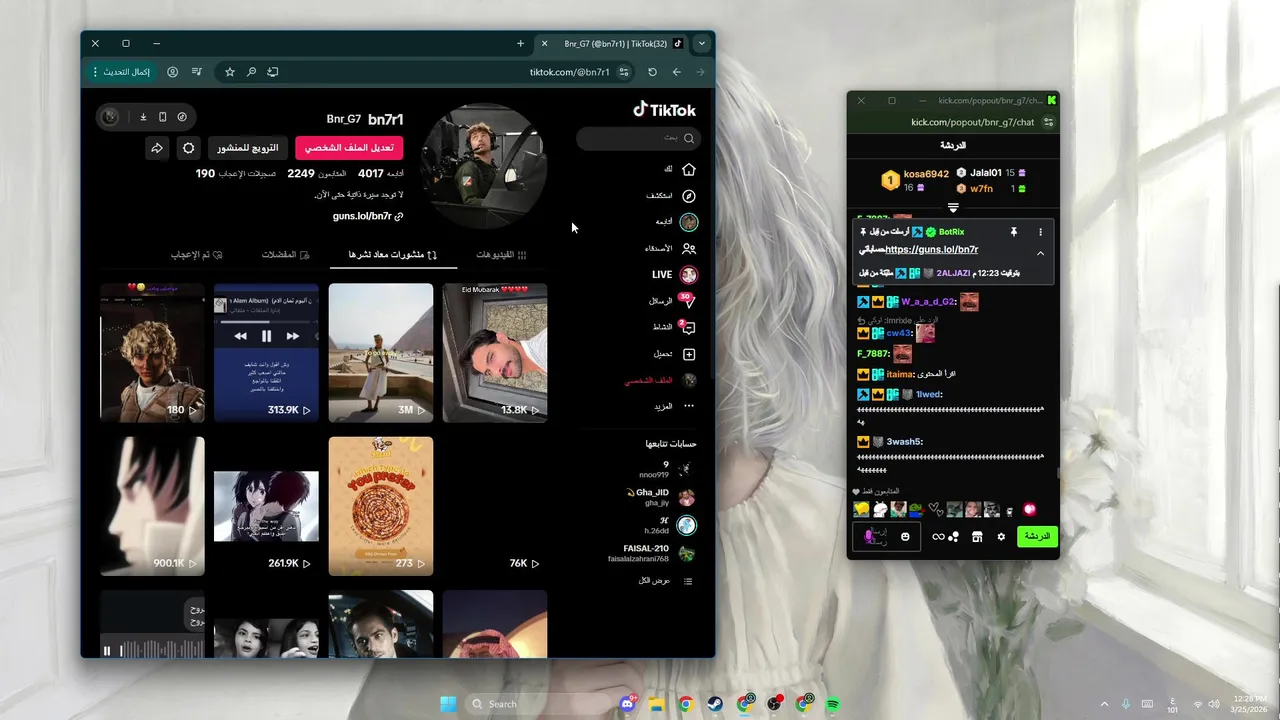This screenshot has width=1280, height=720.
Task: Open the Chrome profile icon
Action: click(x=172, y=72)
